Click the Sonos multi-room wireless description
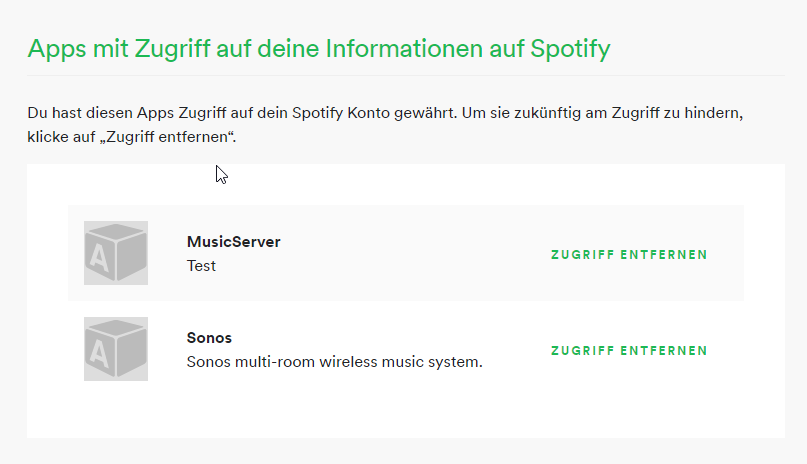This screenshot has width=807, height=464. (334, 362)
